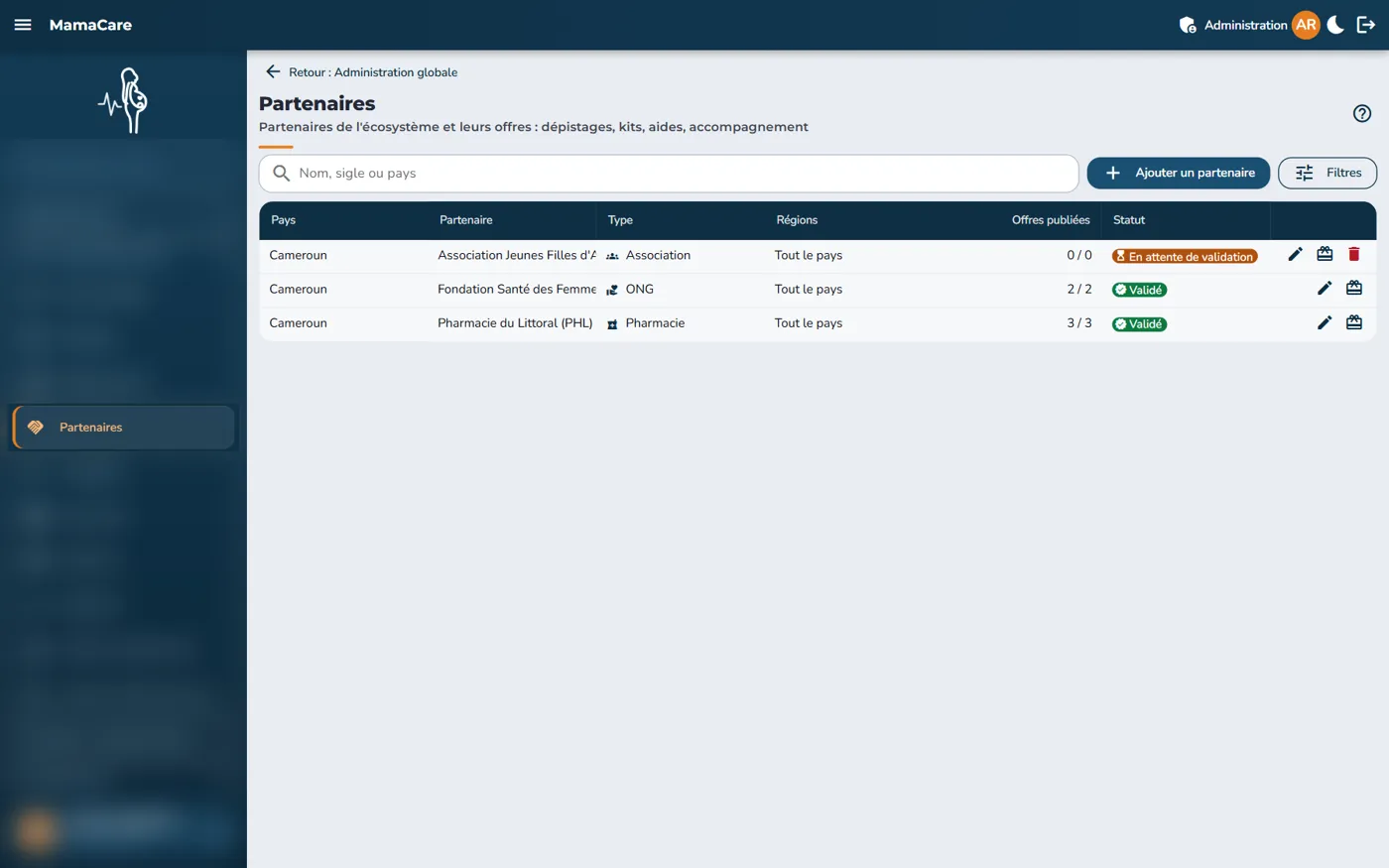
Task: Open the AR user avatar menu
Action: [1306, 25]
